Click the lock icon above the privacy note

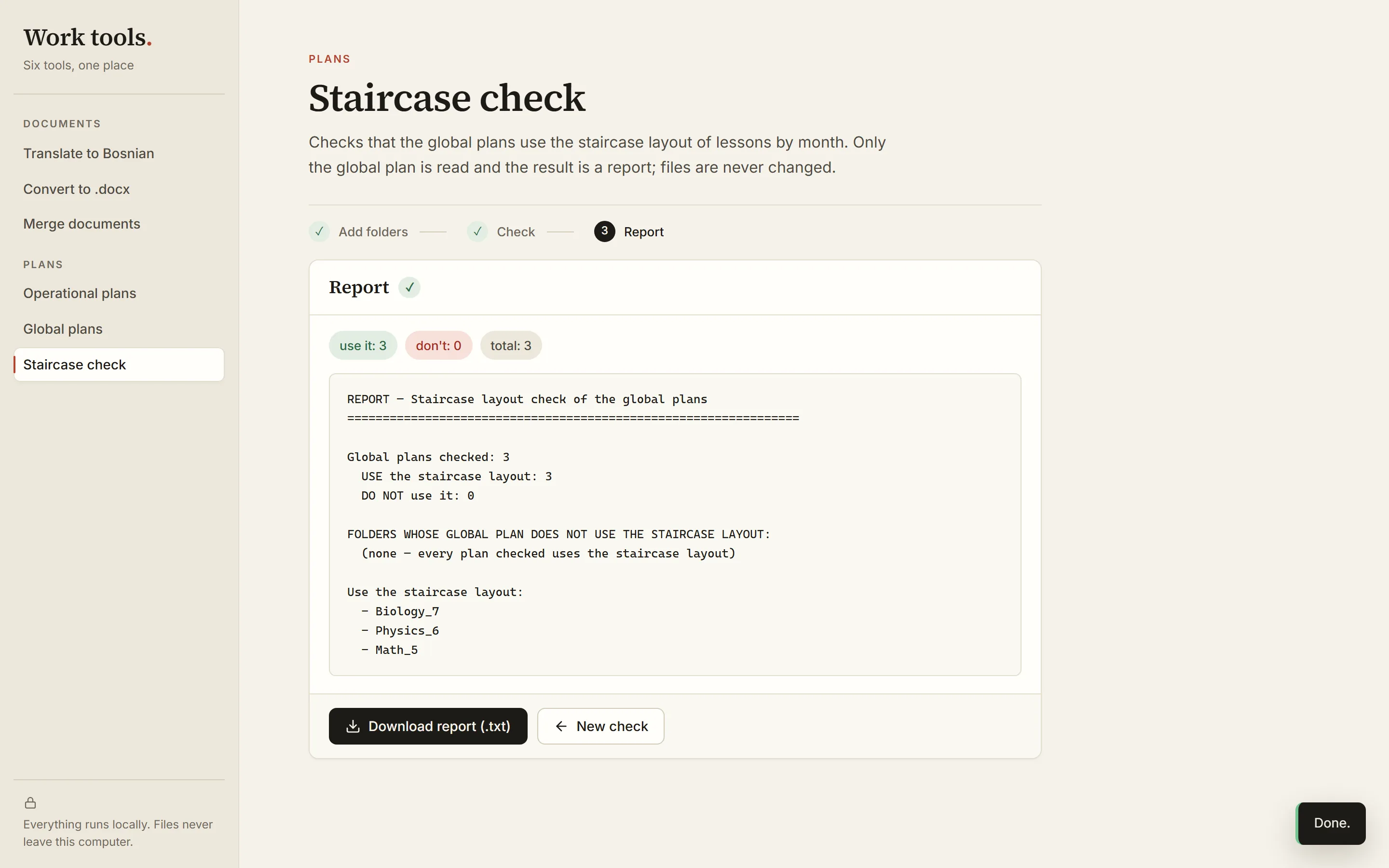[30, 802]
